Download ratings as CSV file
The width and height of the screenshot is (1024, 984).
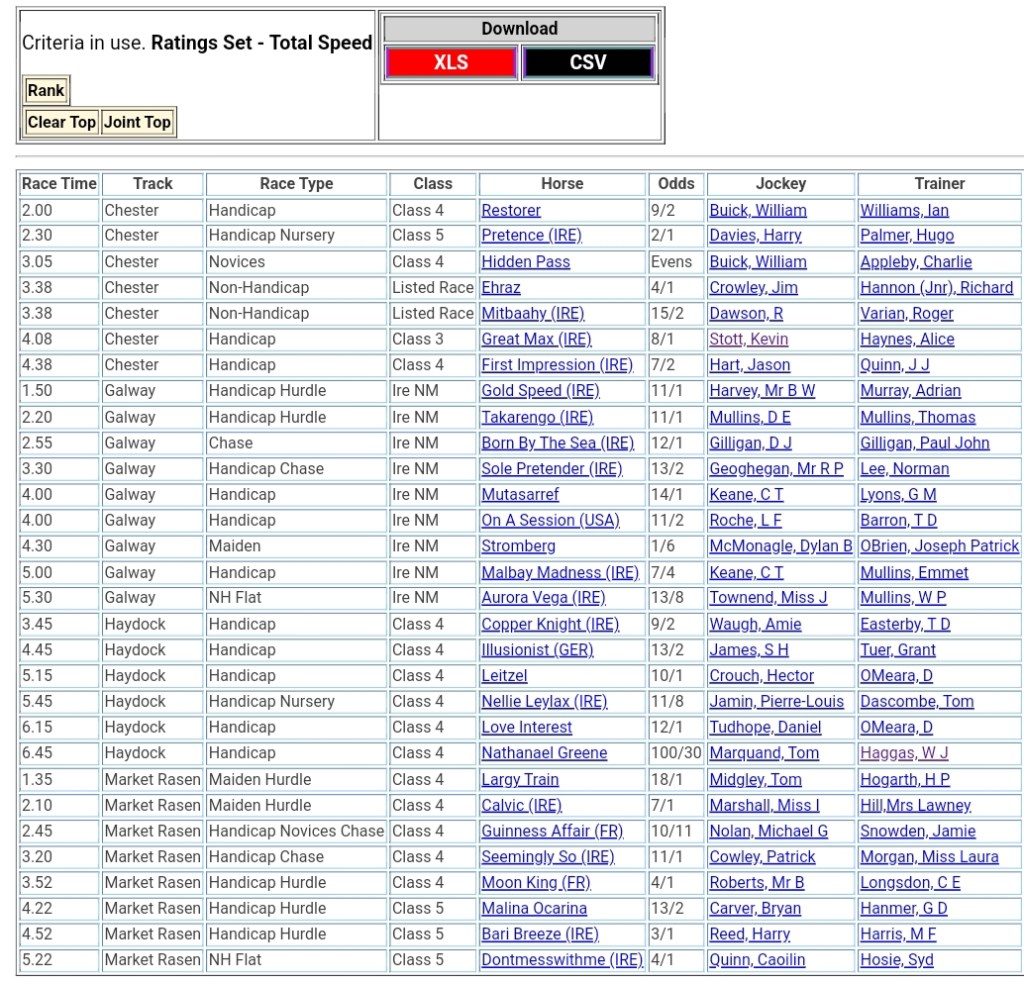(588, 62)
